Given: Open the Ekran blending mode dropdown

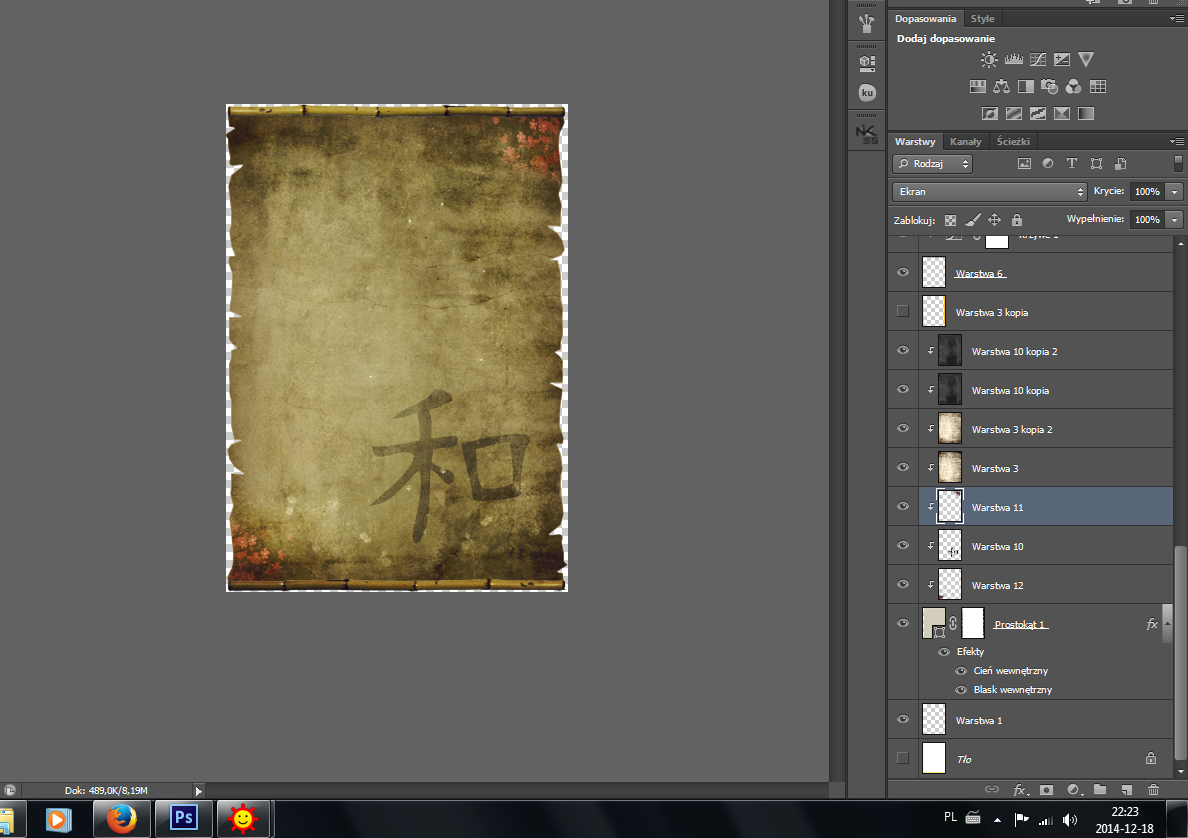Looking at the screenshot, I should coord(990,192).
